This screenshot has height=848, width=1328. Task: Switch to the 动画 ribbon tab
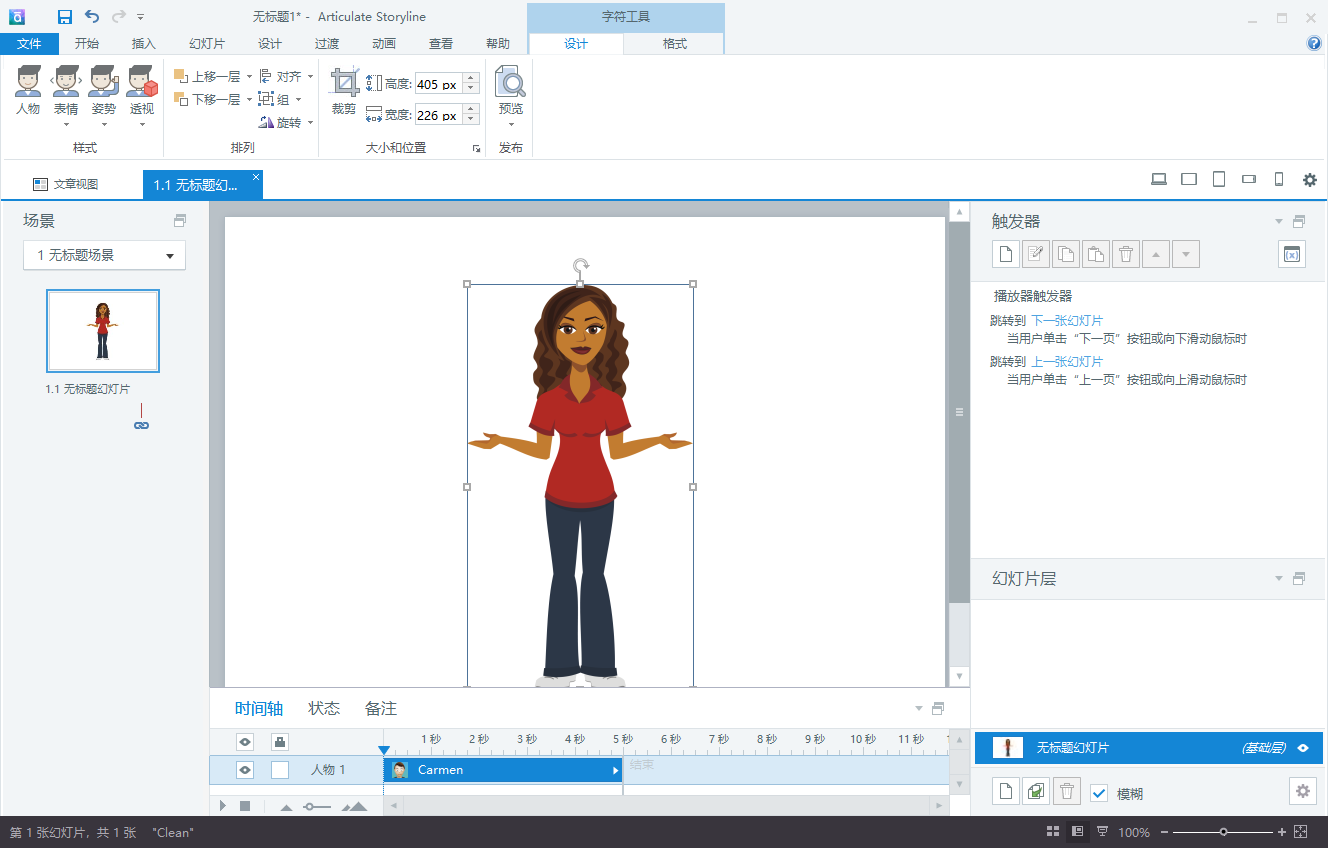click(x=384, y=44)
